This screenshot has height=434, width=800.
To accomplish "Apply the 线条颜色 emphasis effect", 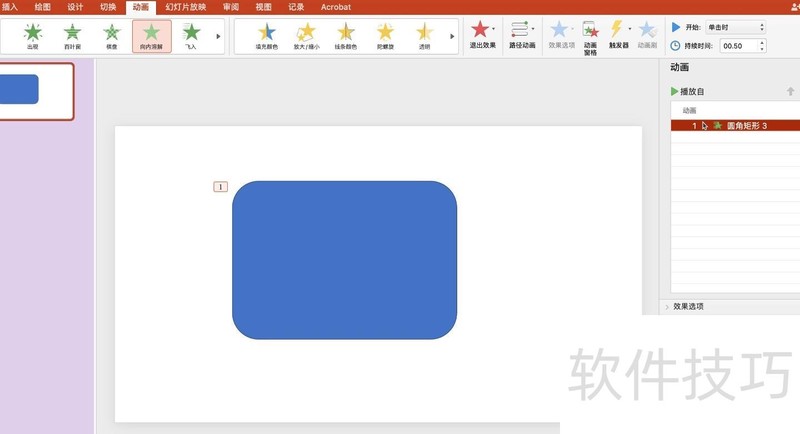I will coord(345,36).
